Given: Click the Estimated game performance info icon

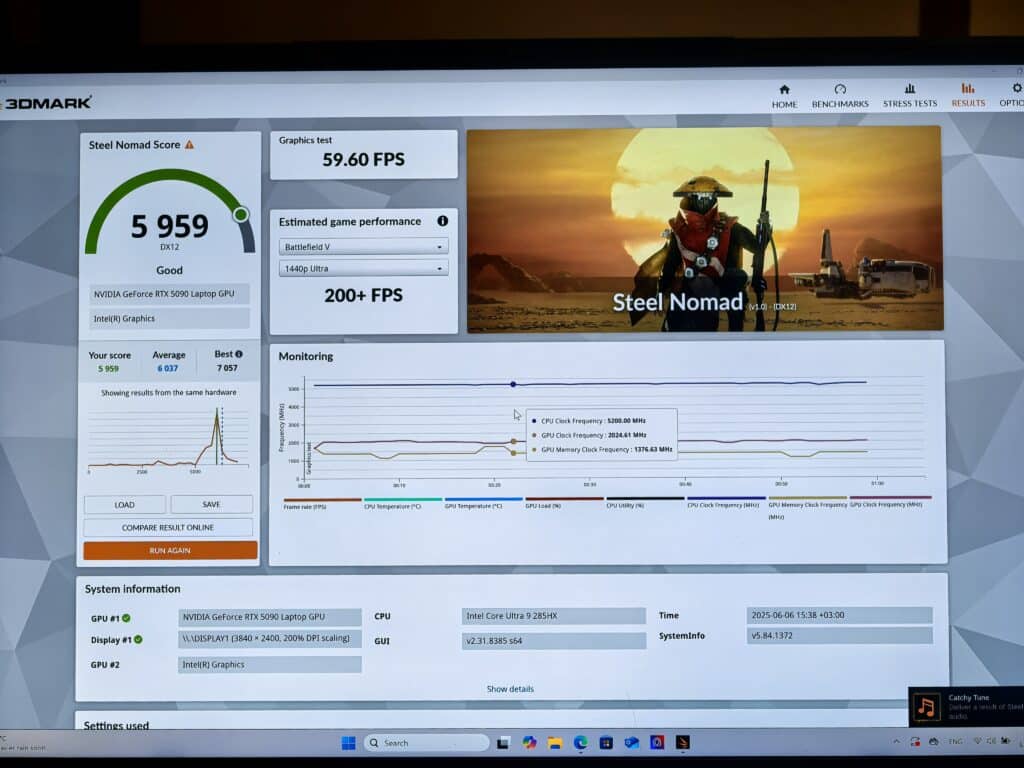Looking at the screenshot, I should tap(442, 221).
